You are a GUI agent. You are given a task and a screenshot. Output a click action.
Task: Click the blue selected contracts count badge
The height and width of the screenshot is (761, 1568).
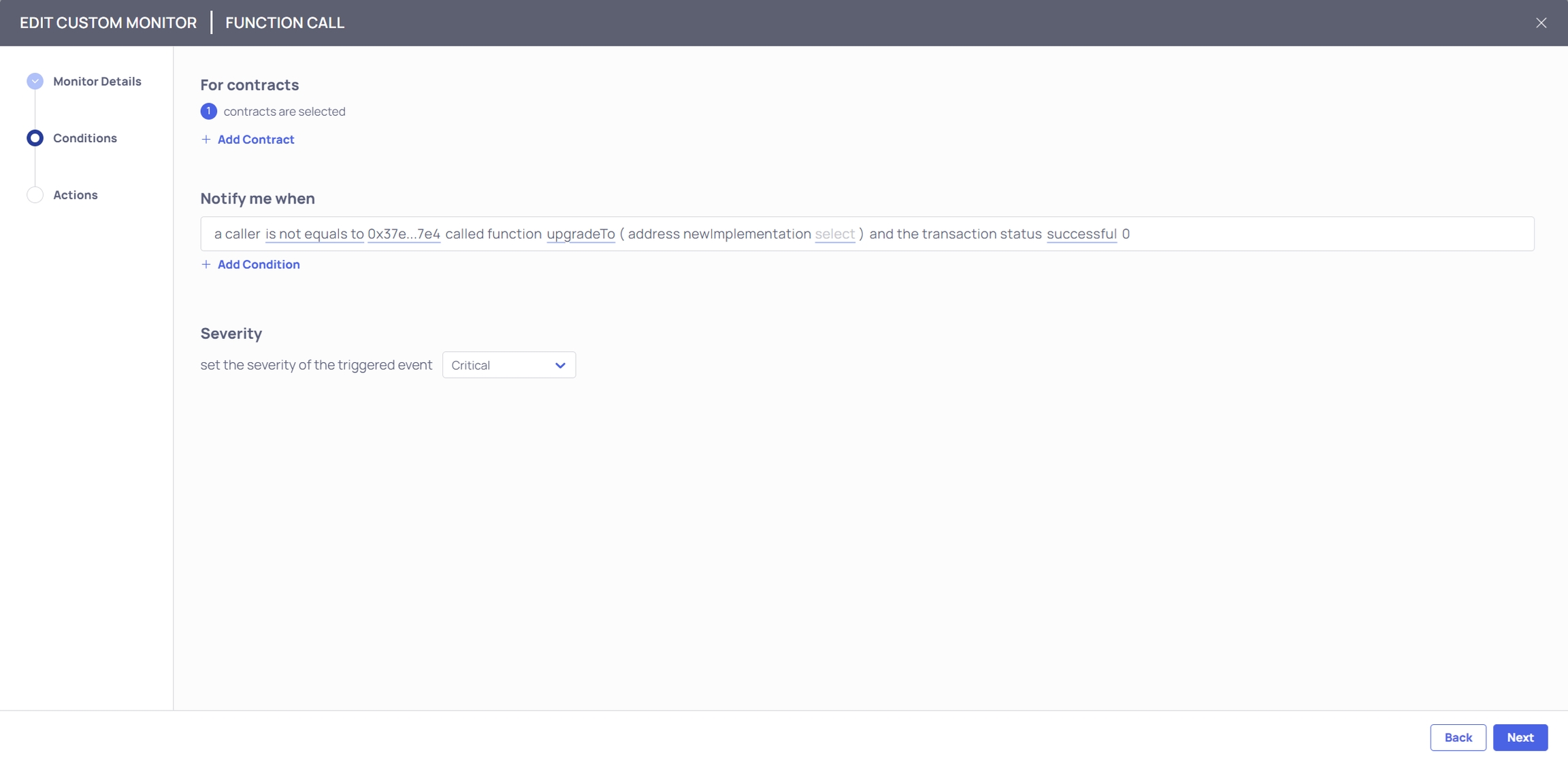[x=209, y=112]
